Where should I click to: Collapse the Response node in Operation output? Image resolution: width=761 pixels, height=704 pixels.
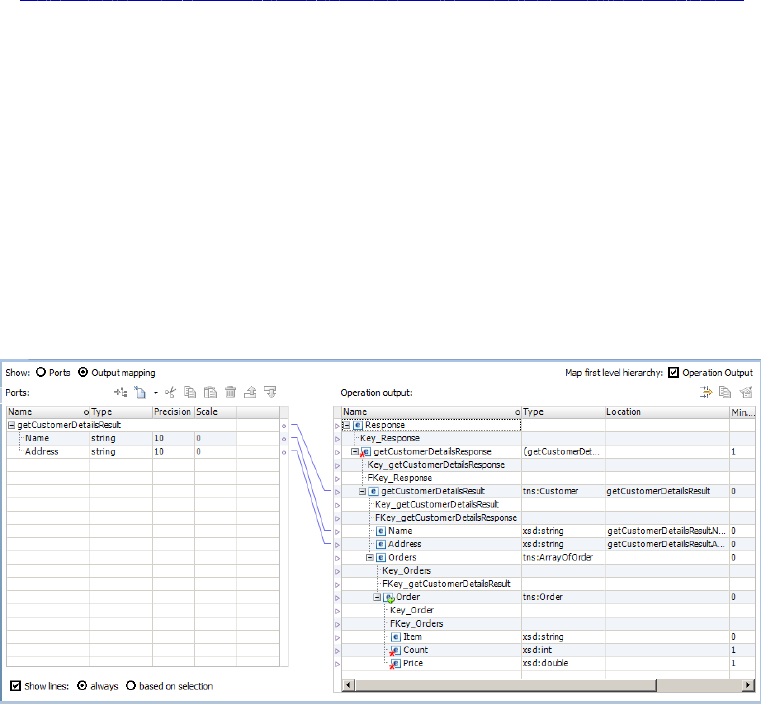coord(347,425)
